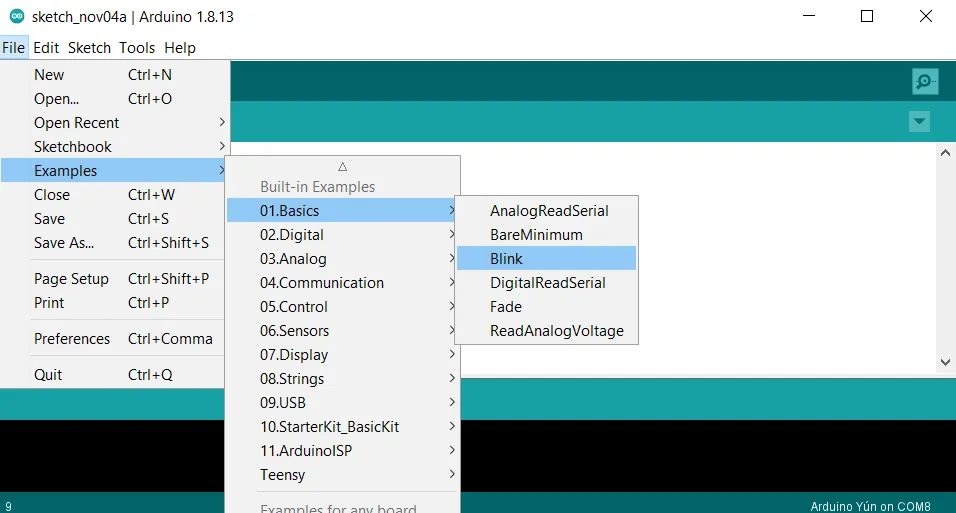Open the Serial Monitor magnifier icon
Screen dimensions: 956x513
point(925,81)
